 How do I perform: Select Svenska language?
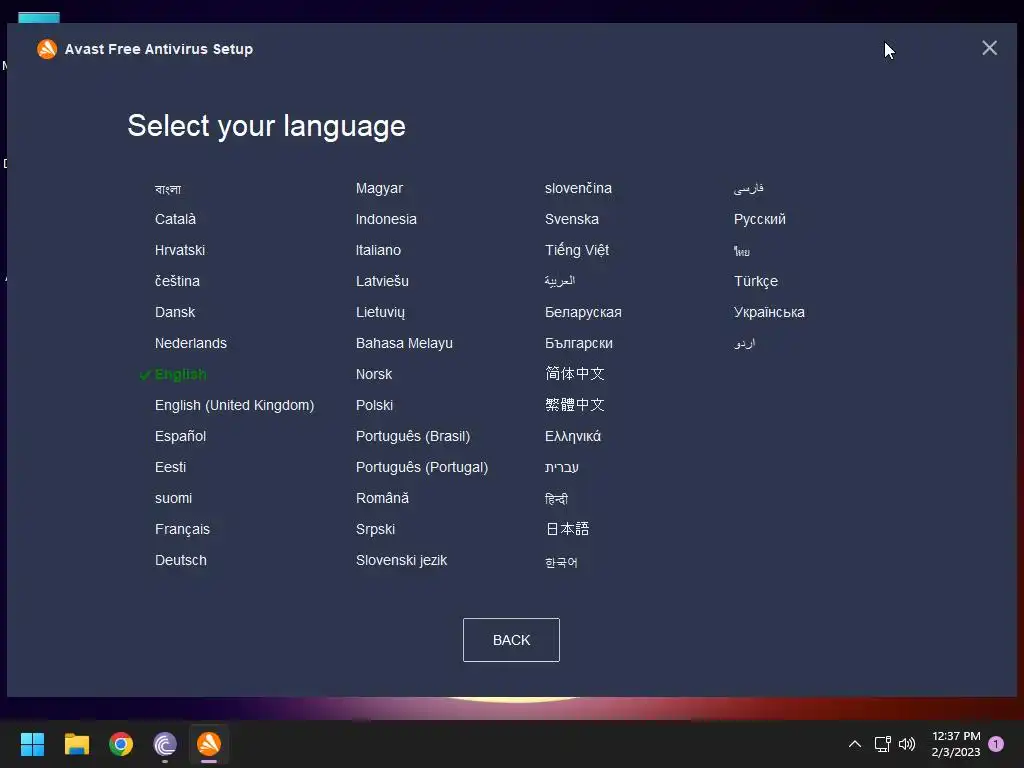pos(571,219)
